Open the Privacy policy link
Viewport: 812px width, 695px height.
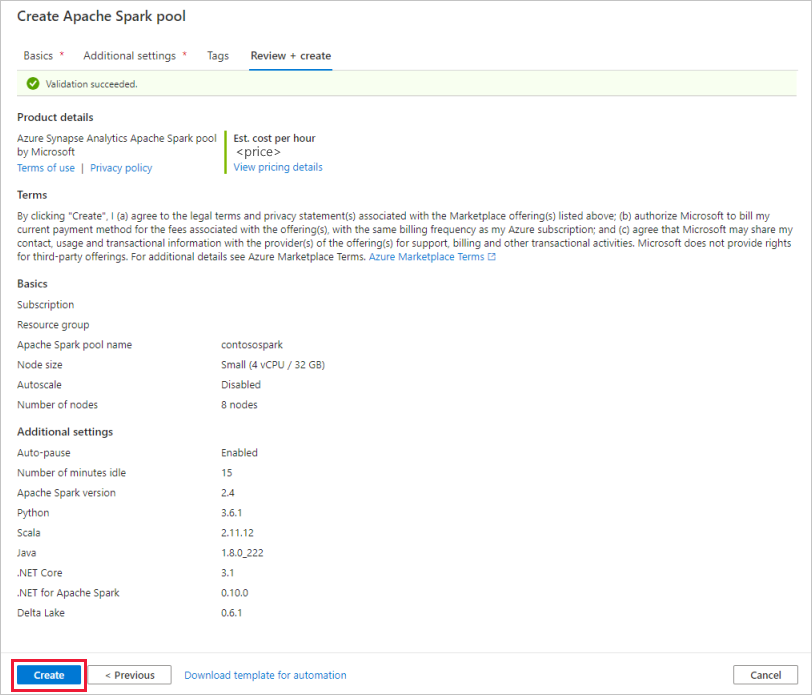coord(120,167)
